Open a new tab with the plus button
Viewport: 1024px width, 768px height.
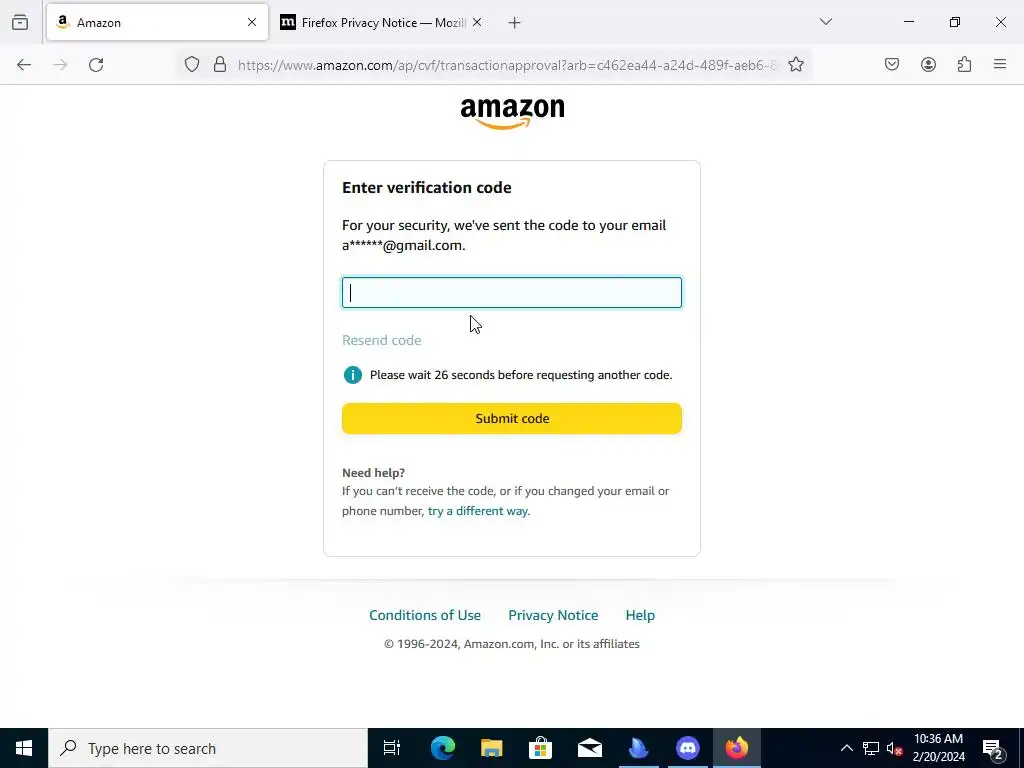point(515,23)
